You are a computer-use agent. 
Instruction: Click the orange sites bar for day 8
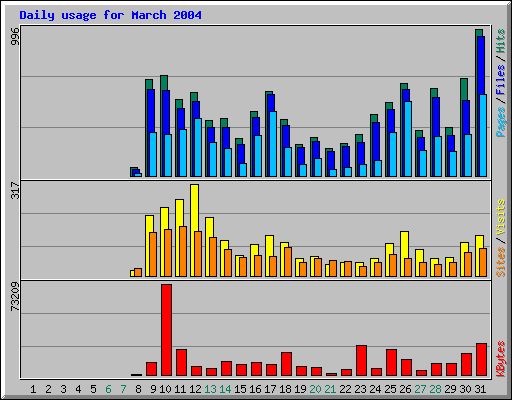pos(138,272)
